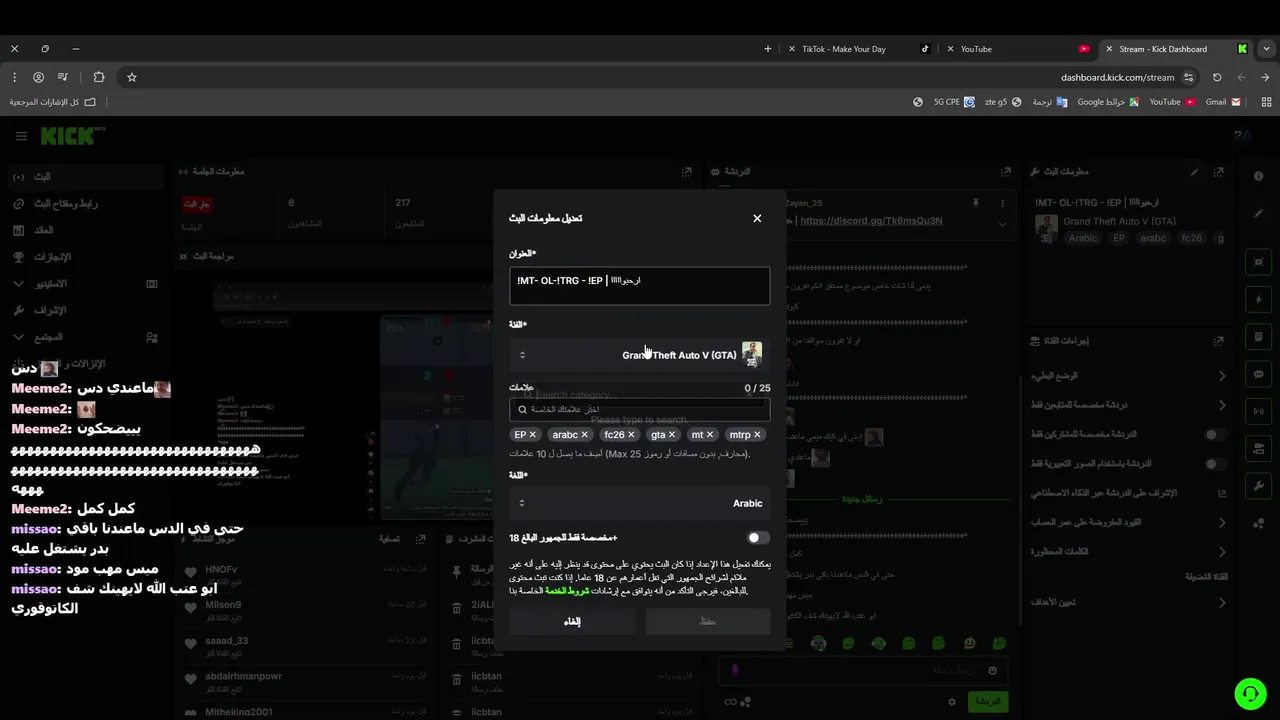Open the apps grid icon in bookmarks bar
This screenshot has width=1280, height=720.
1267,102
